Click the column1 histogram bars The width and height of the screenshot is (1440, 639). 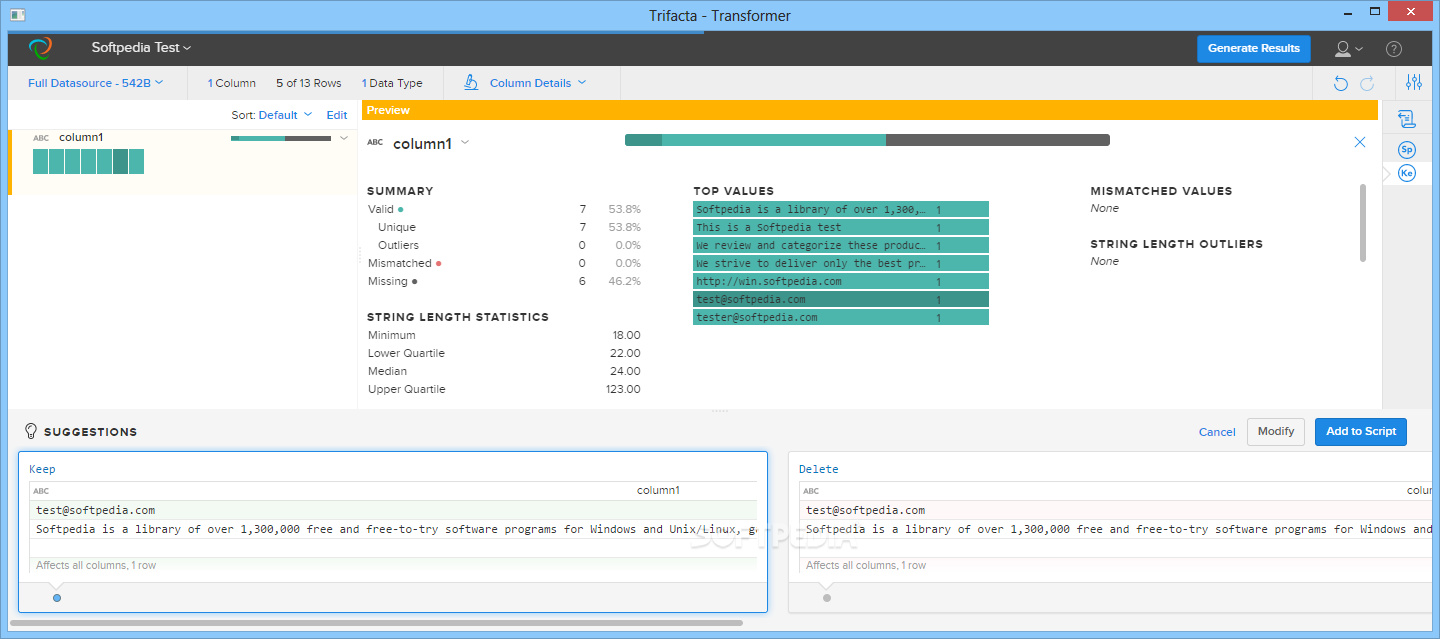pyautogui.click(x=88, y=161)
